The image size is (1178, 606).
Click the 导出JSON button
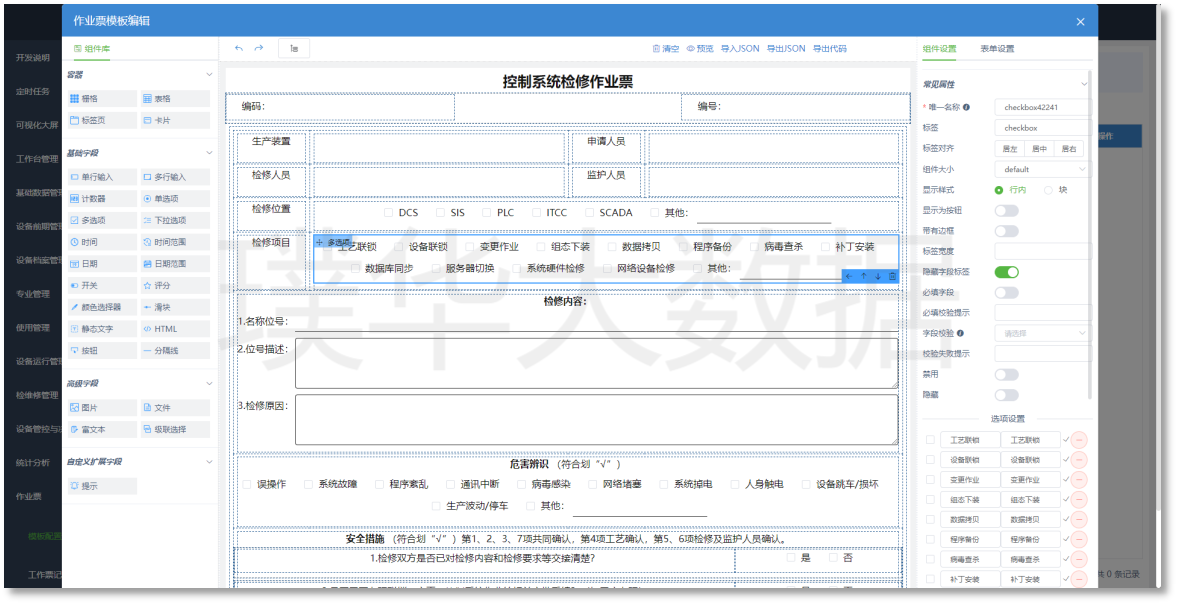786,48
